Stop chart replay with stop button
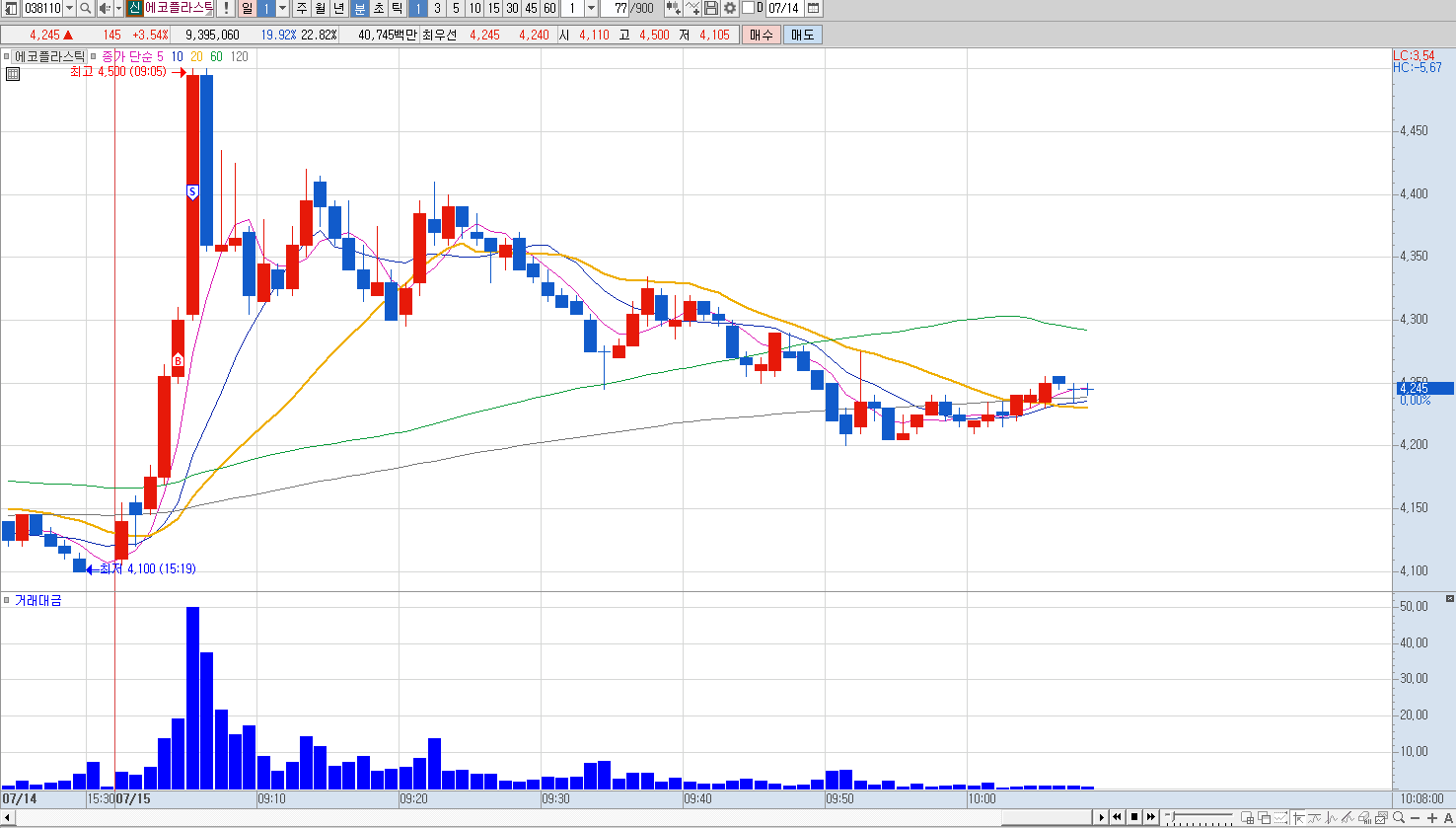This screenshot has height=828, width=1456. (x=1134, y=817)
